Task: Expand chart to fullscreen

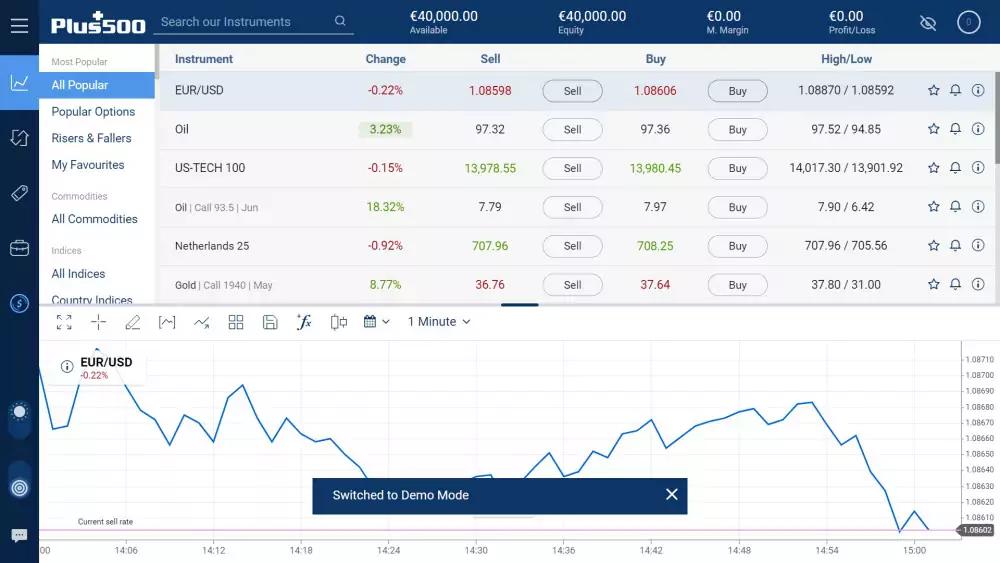Action: pyautogui.click(x=64, y=322)
